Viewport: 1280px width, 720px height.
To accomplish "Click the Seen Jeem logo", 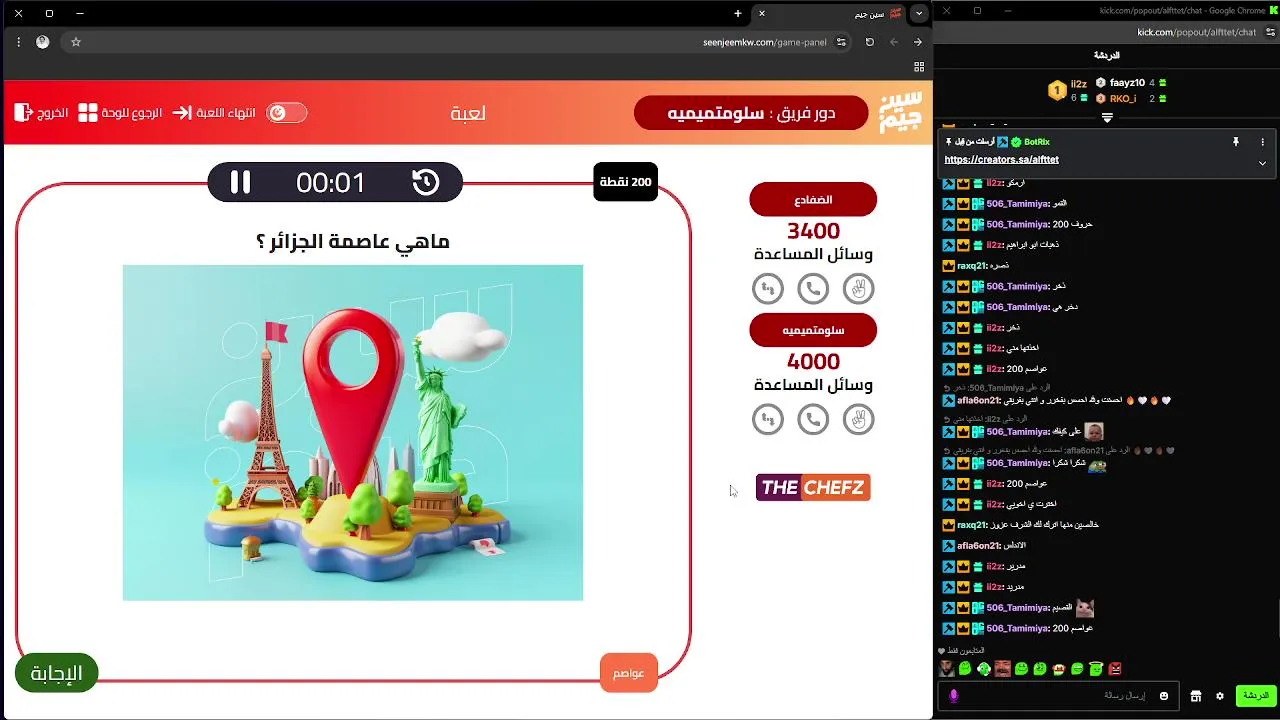I will [x=899, y=113].
